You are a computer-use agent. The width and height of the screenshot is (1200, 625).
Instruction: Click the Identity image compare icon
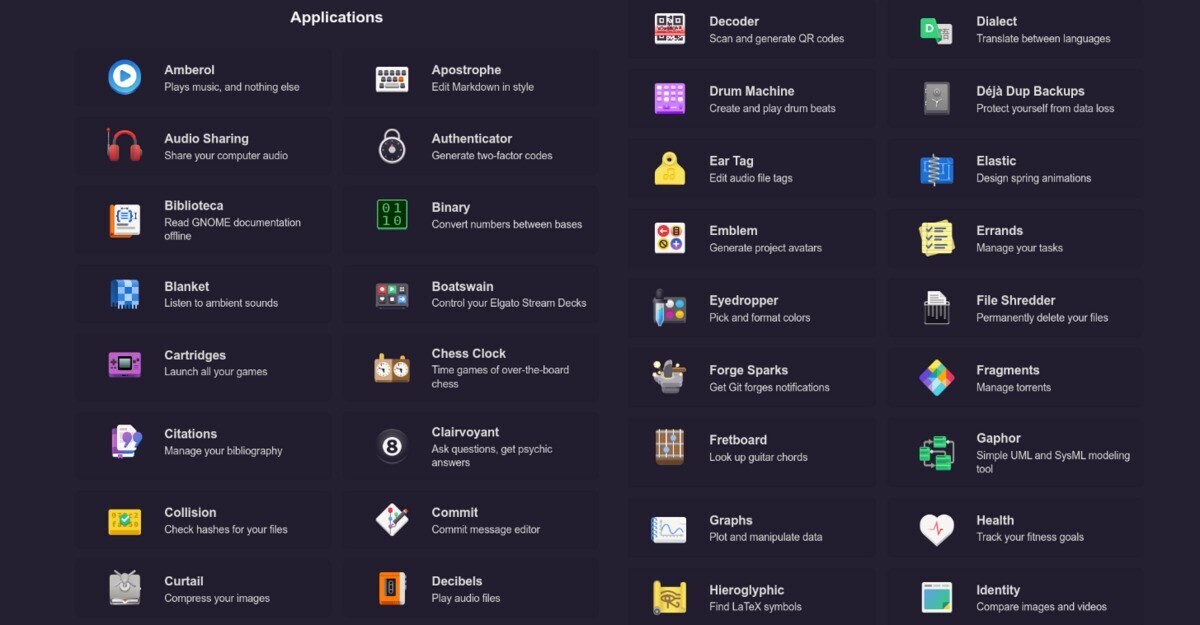point(937,597)
